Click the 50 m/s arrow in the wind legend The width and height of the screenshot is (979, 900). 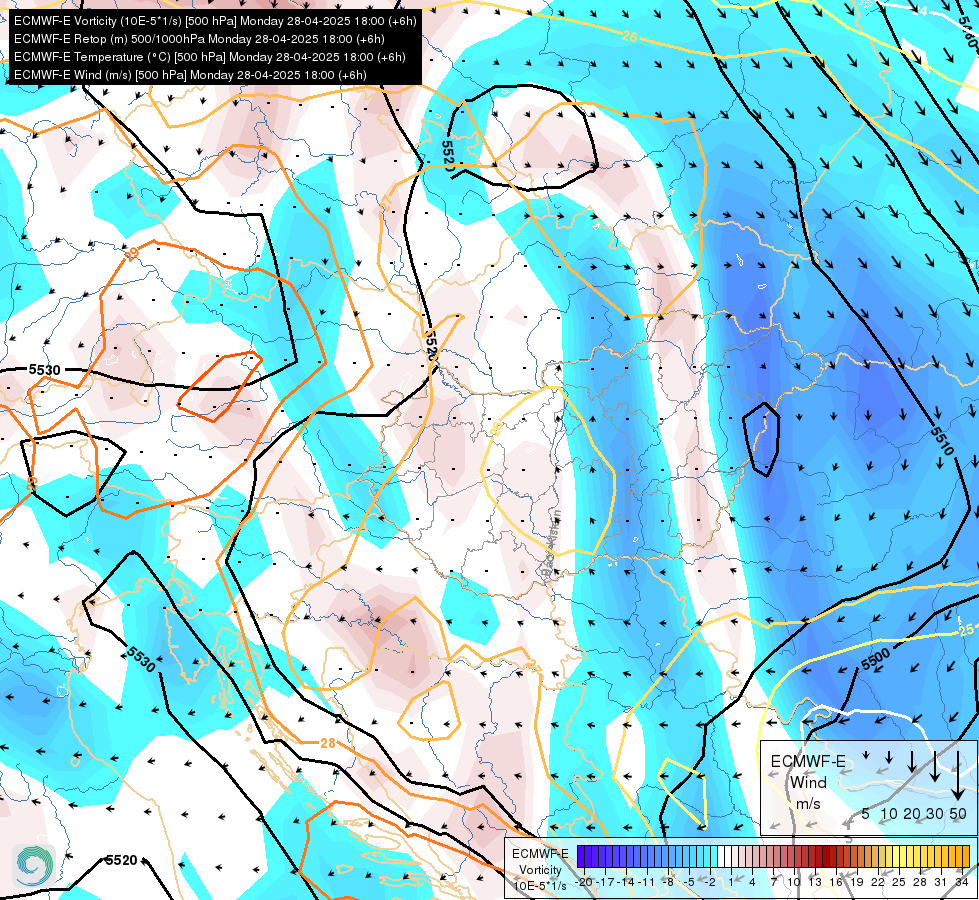click(x=958, y=776)
